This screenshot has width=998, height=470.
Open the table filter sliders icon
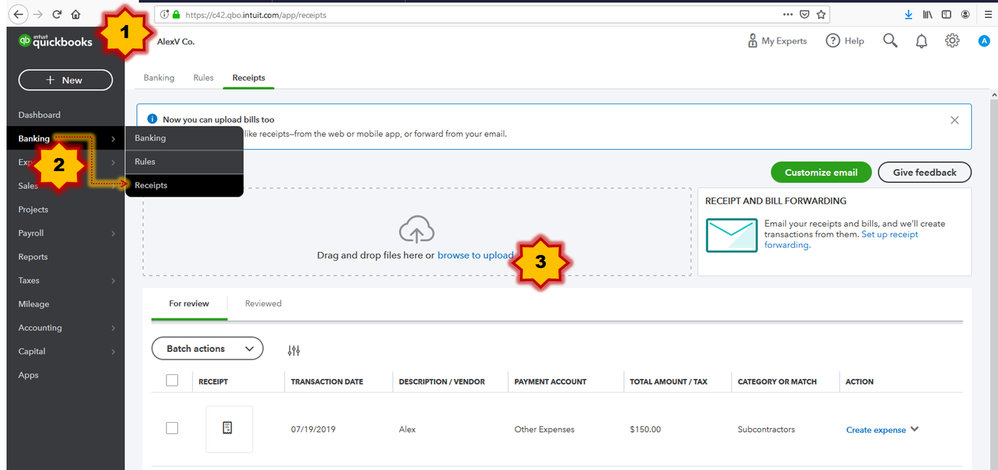tap(293, 350)
